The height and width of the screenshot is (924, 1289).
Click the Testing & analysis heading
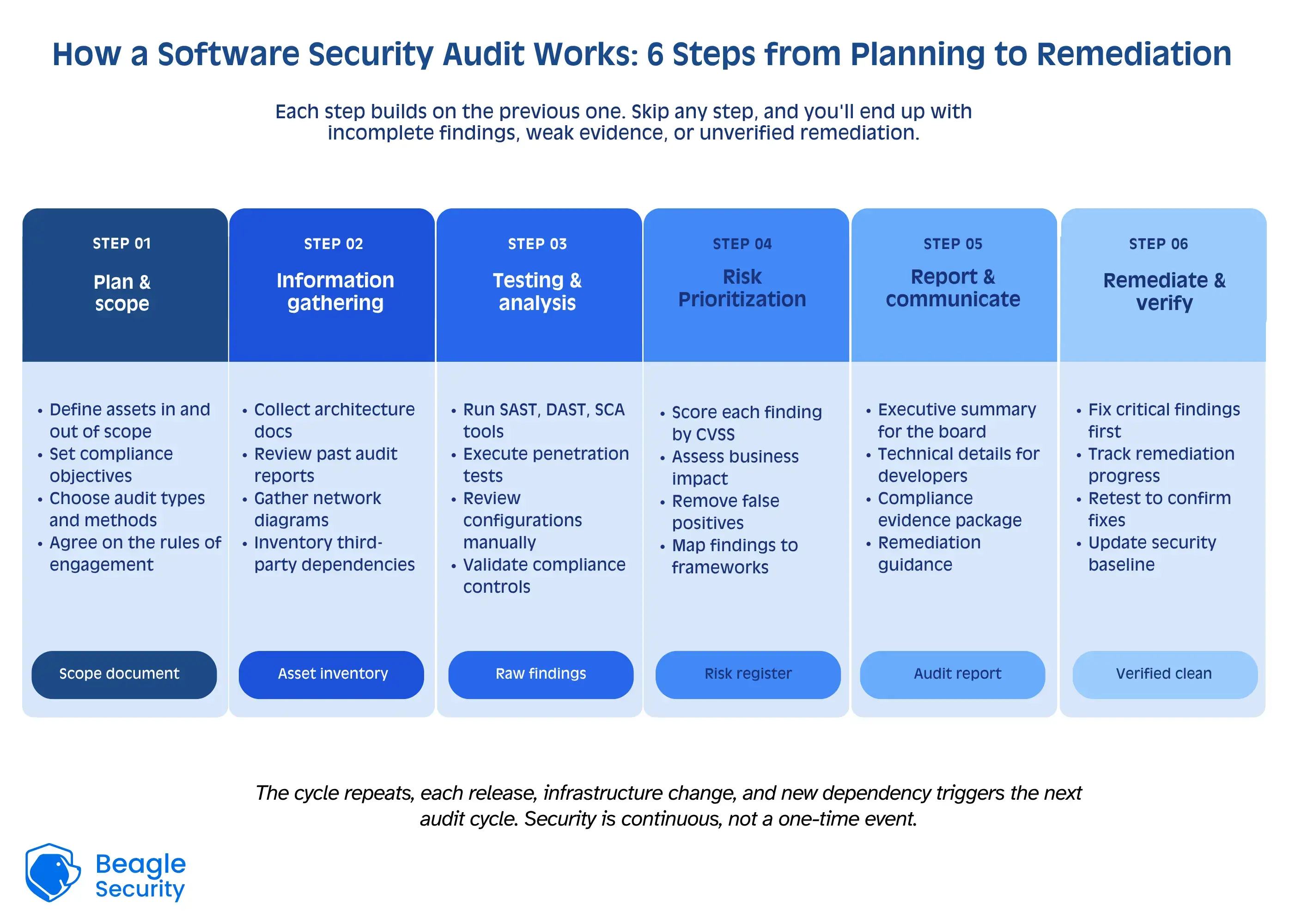537,292
